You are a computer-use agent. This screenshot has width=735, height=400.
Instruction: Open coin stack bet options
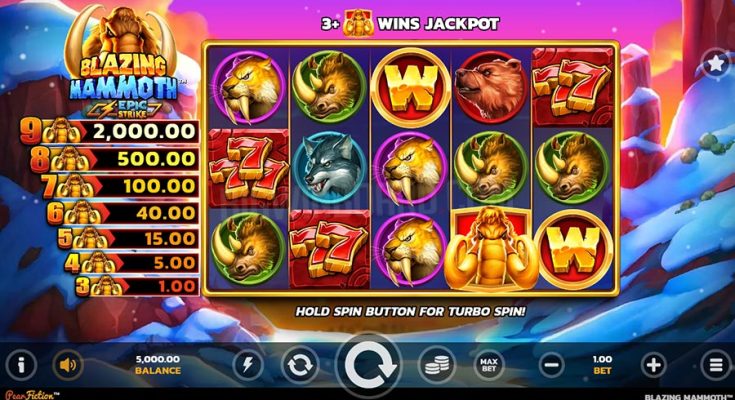point(437,364)
